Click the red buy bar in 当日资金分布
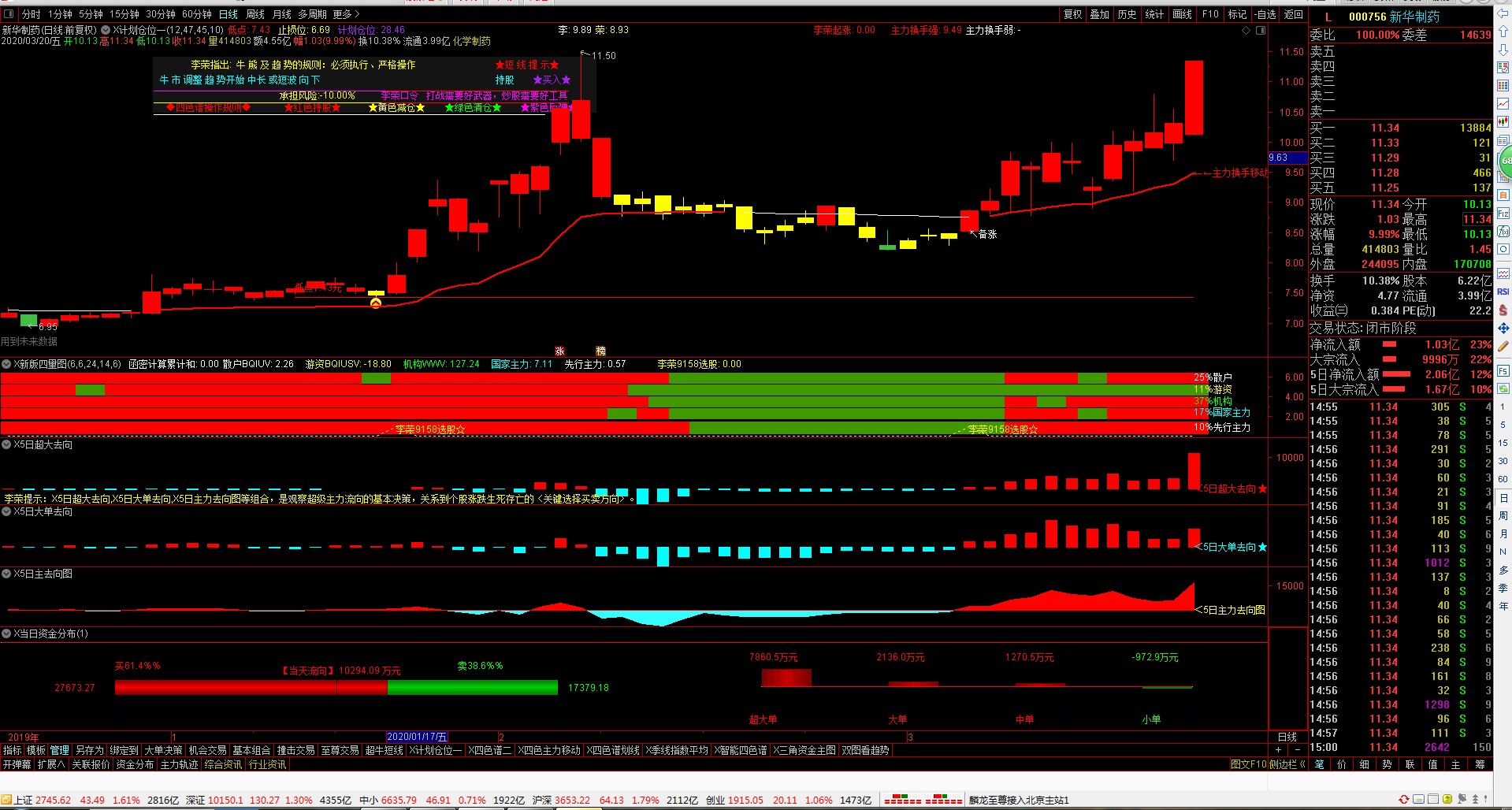 click(x=251, y=688)
